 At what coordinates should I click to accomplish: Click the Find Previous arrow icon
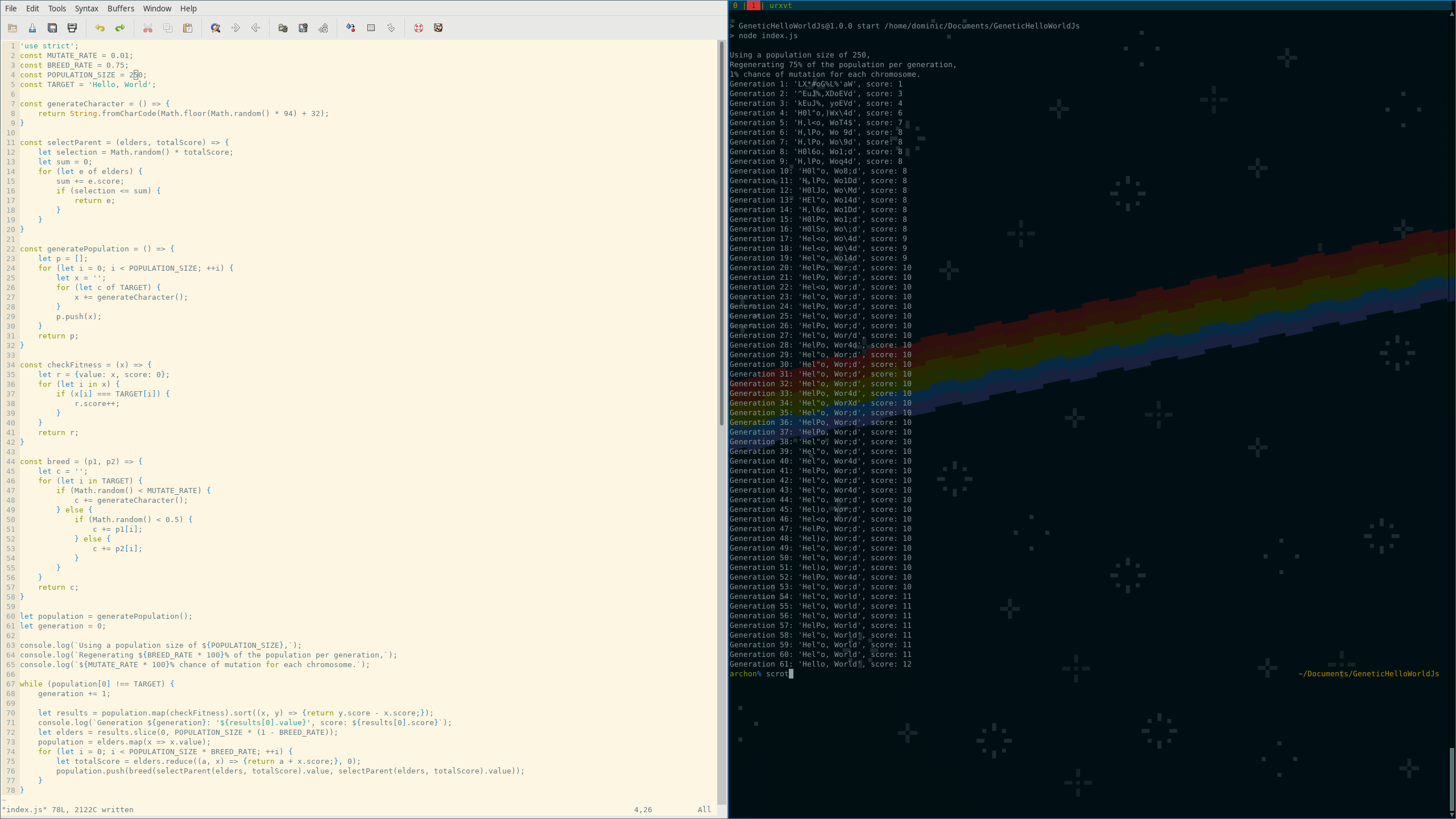pyautogui.click(x=255, y=28)
